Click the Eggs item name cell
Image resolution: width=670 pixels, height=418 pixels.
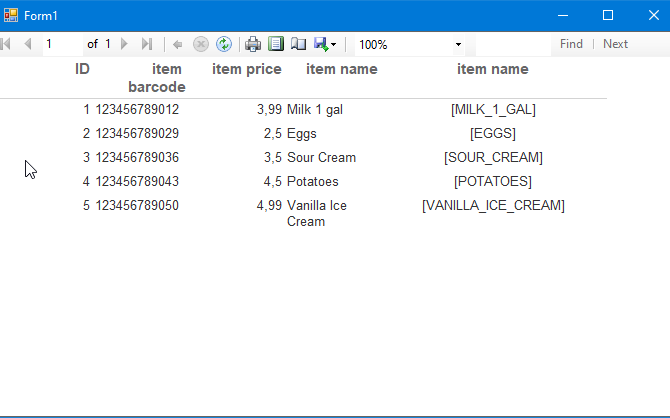302,133
